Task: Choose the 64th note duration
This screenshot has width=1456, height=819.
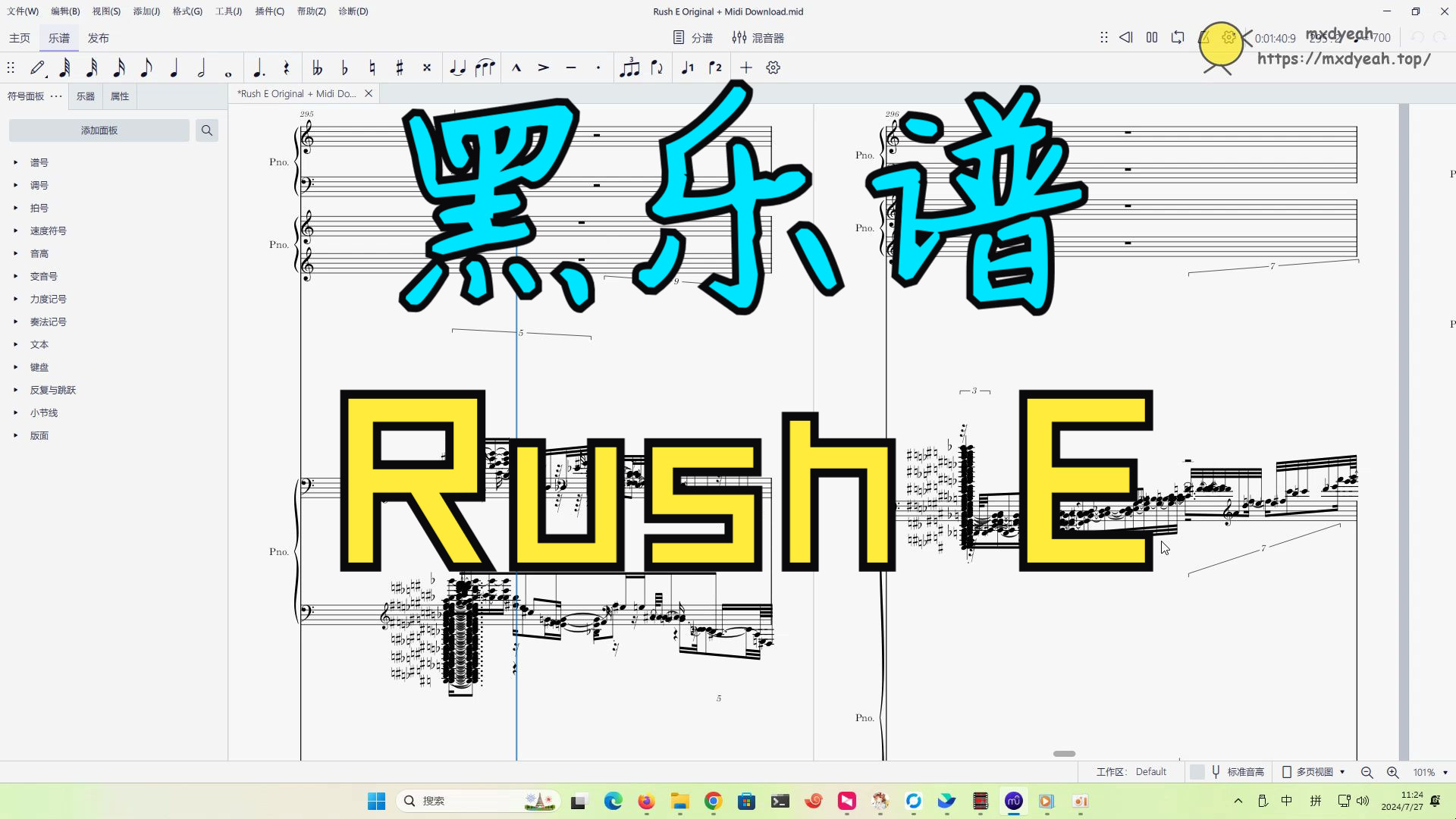Action: (x=64, y=68)
